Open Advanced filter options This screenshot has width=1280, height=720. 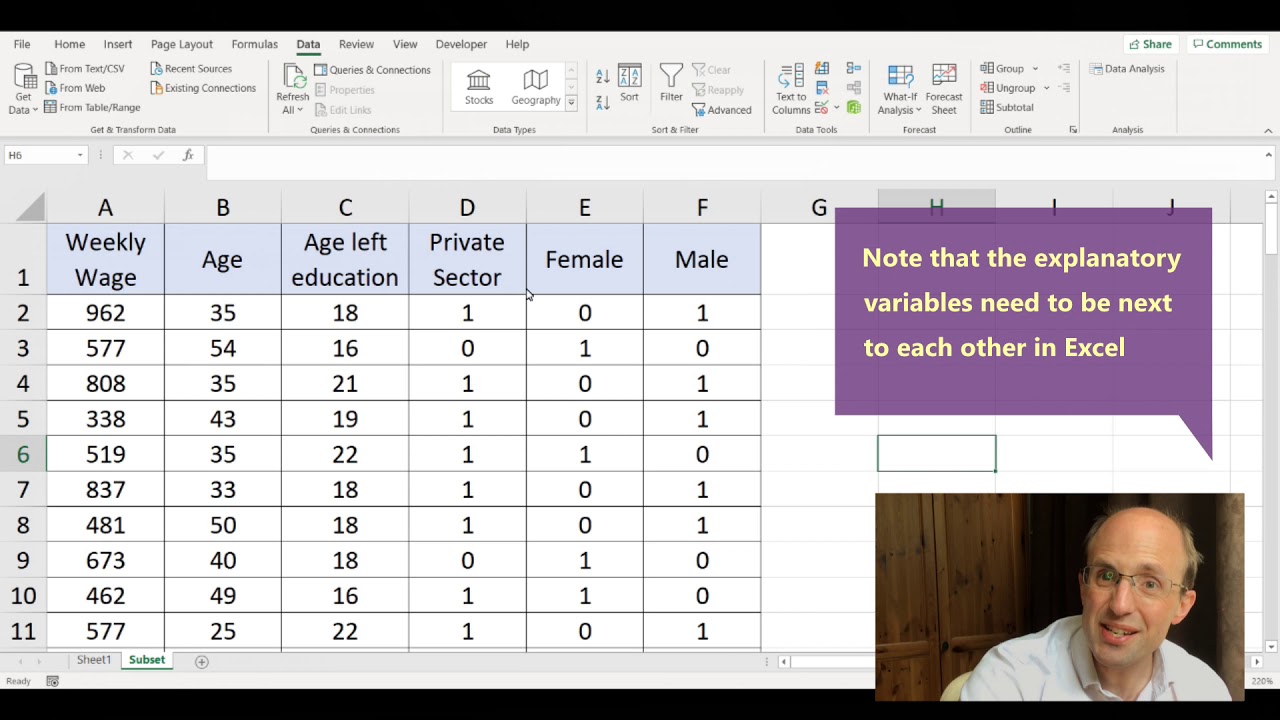point(722,110)
